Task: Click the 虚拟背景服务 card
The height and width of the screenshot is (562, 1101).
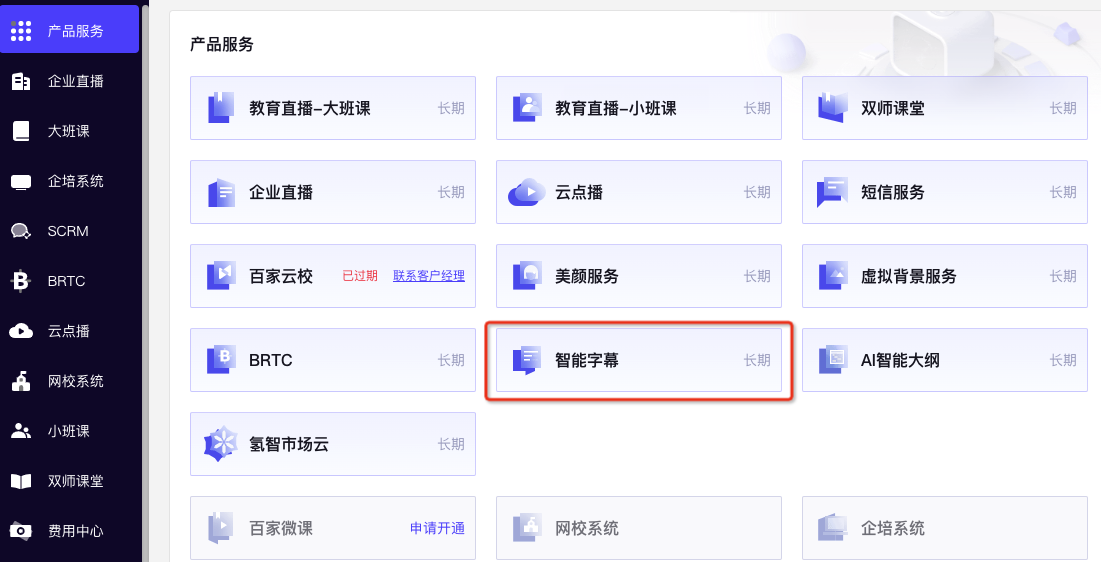Action: point(945,276)
